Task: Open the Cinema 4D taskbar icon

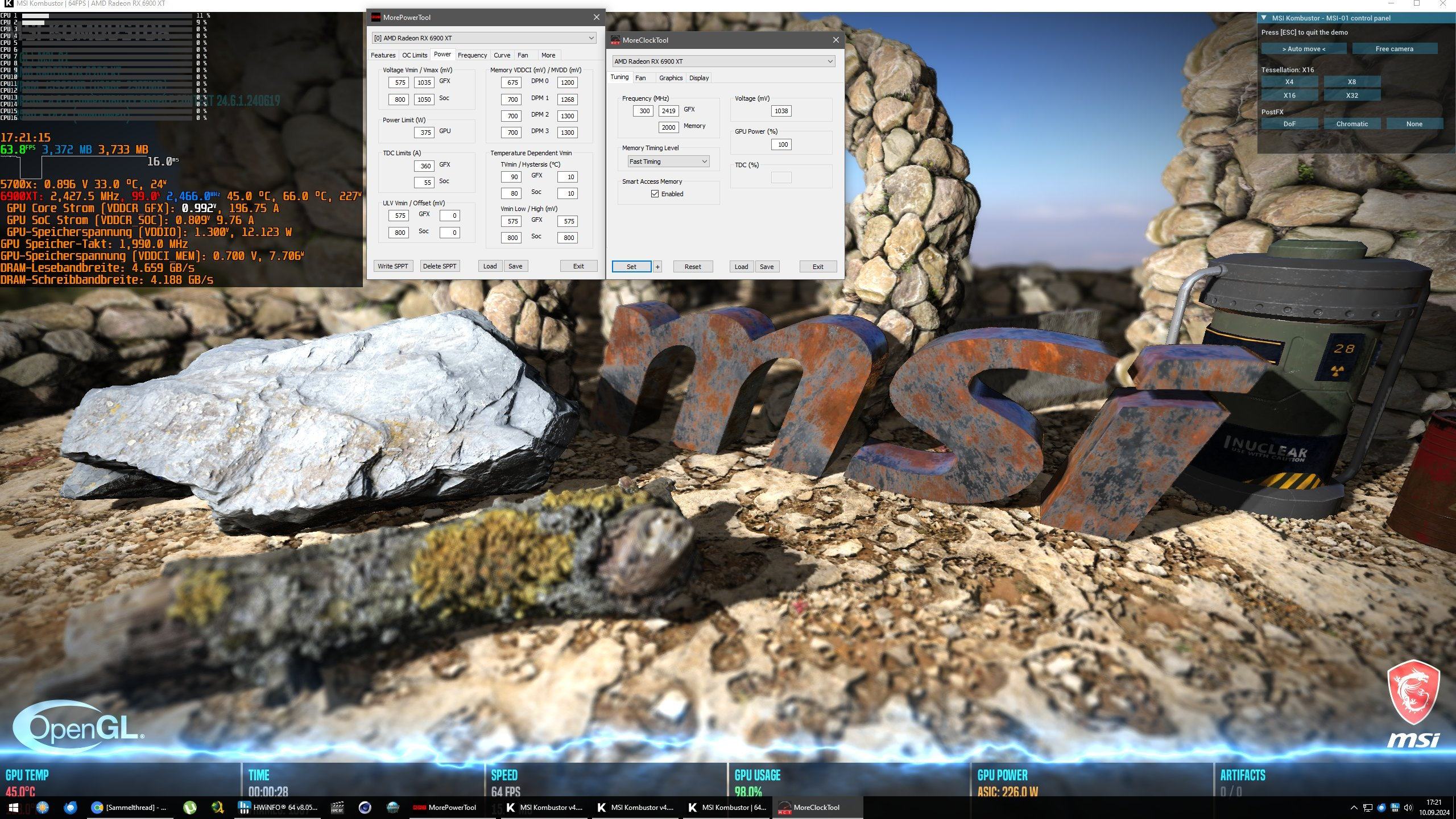Action: coord(365,807)
